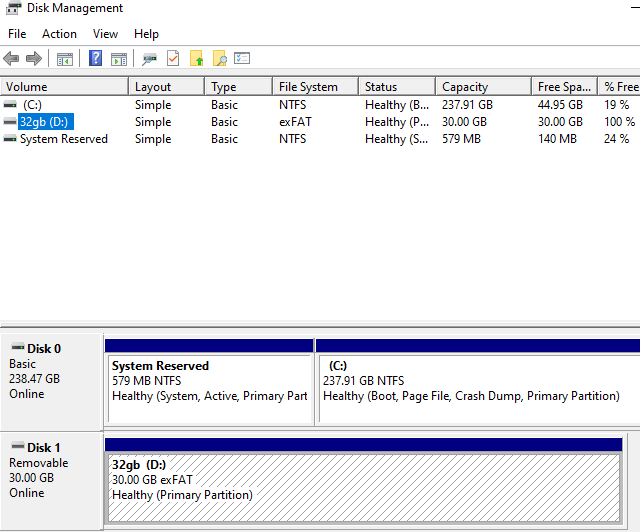Click the 237.91 GB capacity cell
The image size is (640, 532).
(467, 105)
